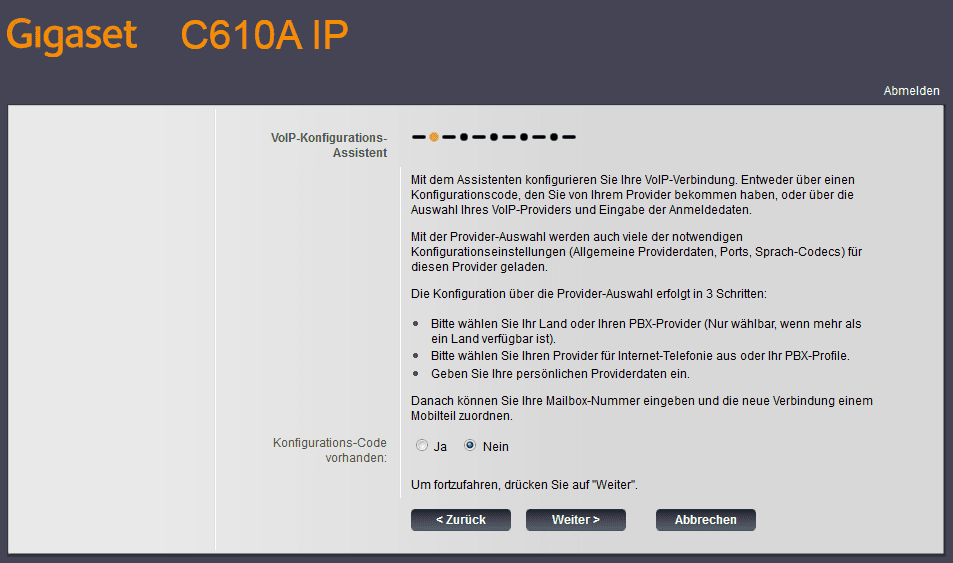
Task: Click the bullet about persönlichen Providerdaten
Action: pyautogui.click(x=560, y=374)
